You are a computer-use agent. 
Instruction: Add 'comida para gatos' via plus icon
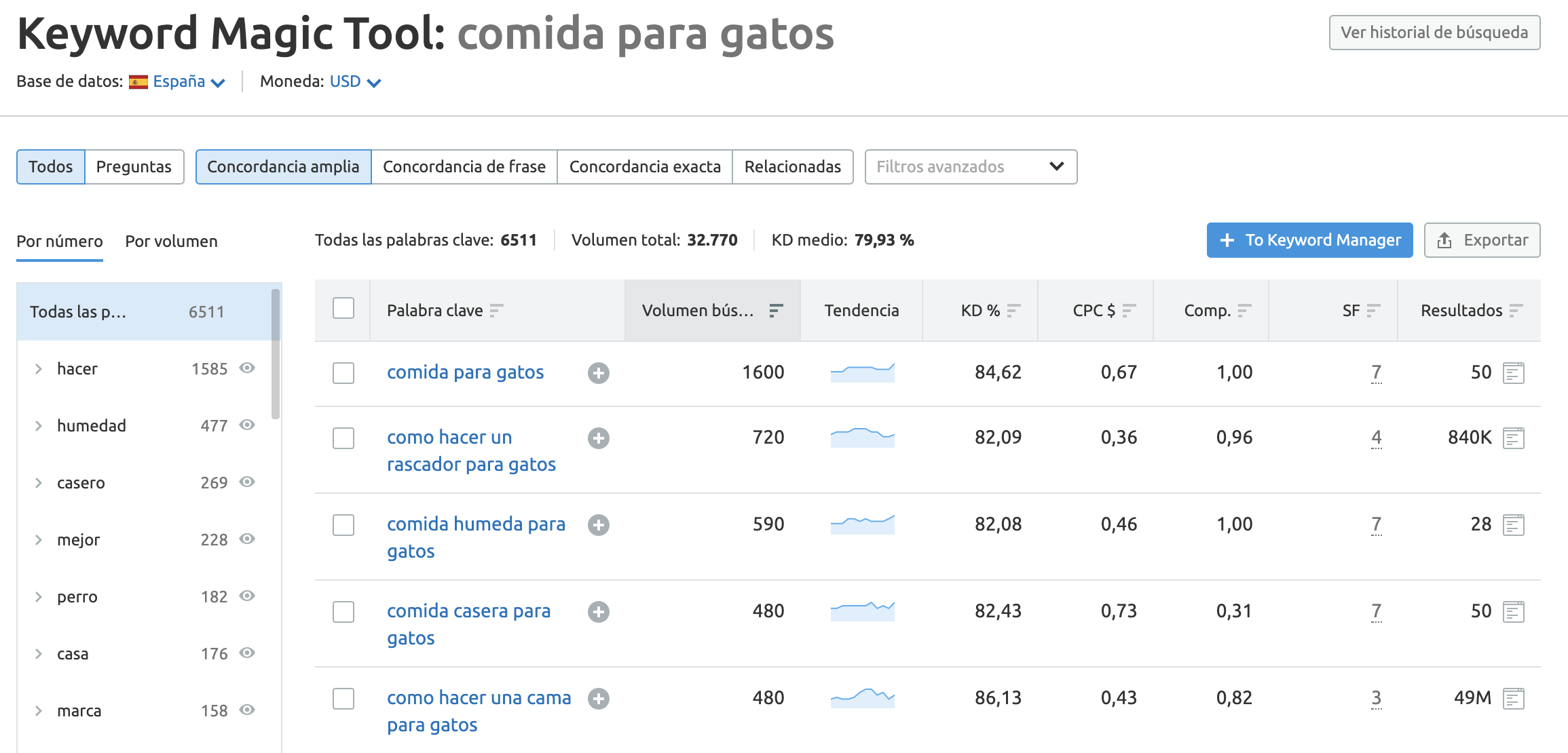598,373
